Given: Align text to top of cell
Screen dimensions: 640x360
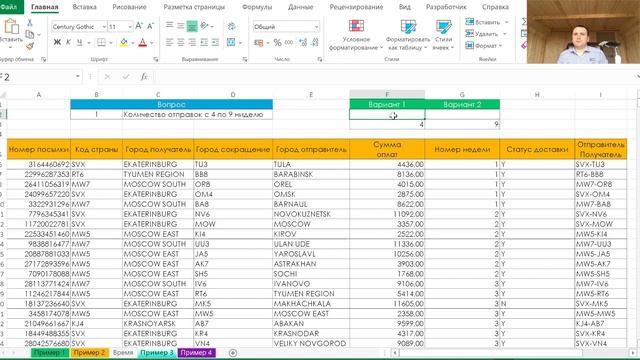Looking at the screenshot, I should pos(169,26).
